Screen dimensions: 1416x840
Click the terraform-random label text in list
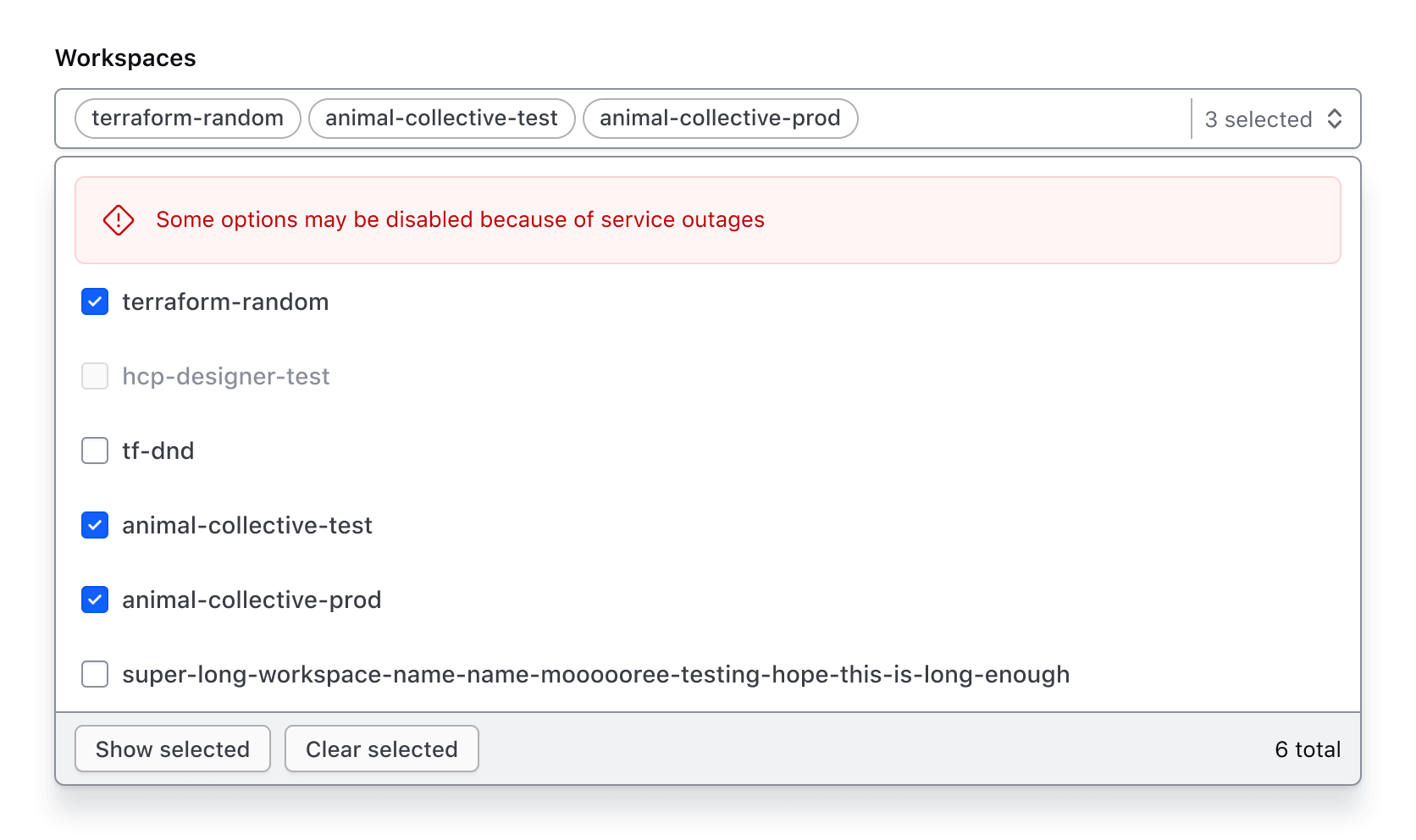pyautogui.click(x=225, y=301)
